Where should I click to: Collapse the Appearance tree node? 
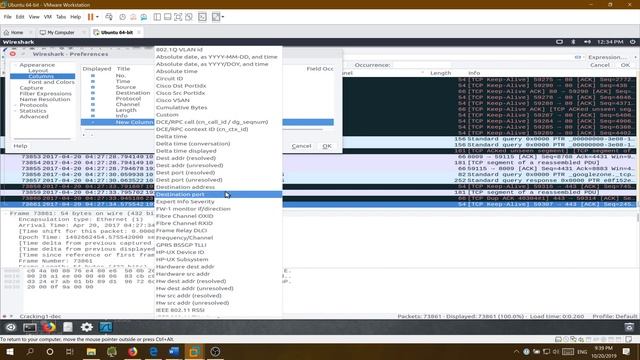[15, 65]
